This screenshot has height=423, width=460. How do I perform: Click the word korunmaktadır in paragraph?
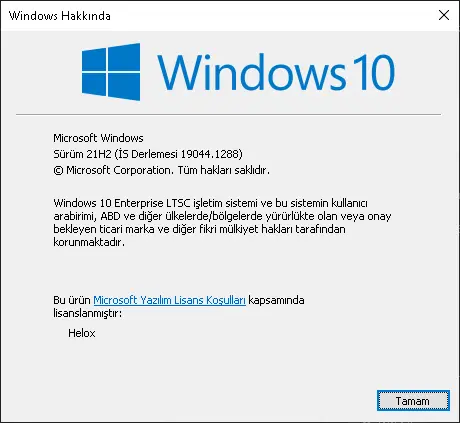(89, 242)
